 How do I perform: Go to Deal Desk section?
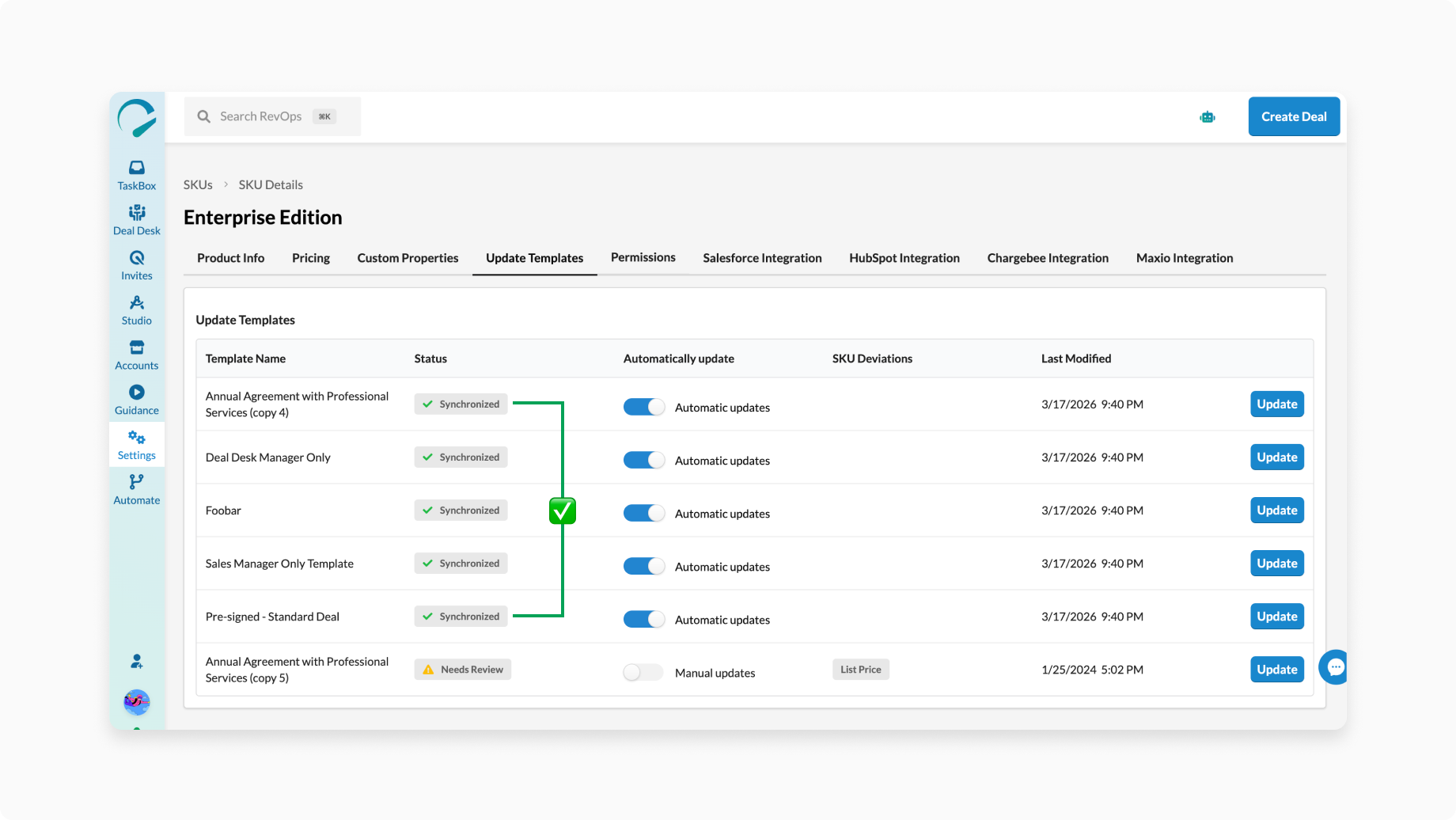coord(136,220)
